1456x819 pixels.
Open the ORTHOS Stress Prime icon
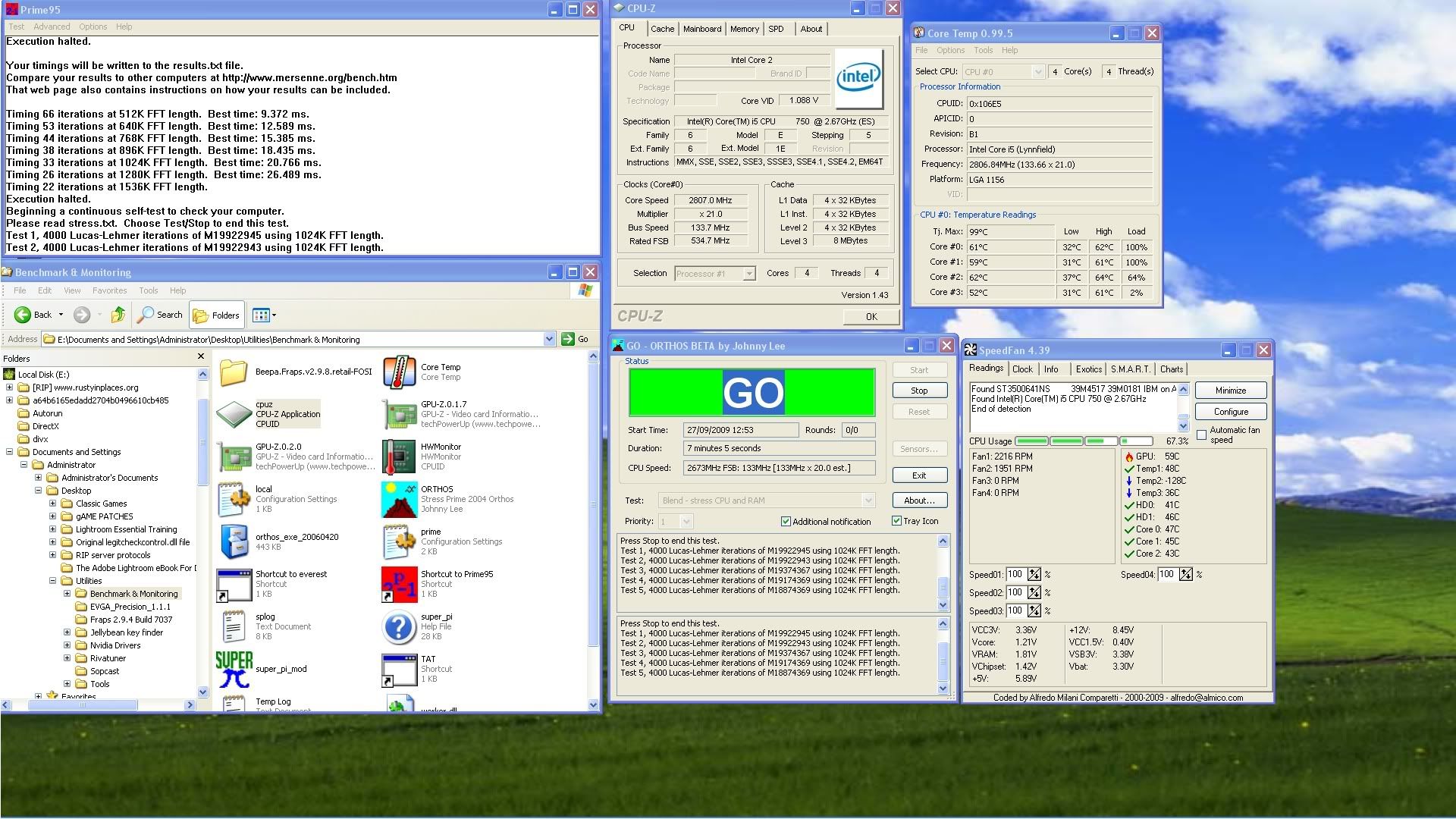coord(399,499)
